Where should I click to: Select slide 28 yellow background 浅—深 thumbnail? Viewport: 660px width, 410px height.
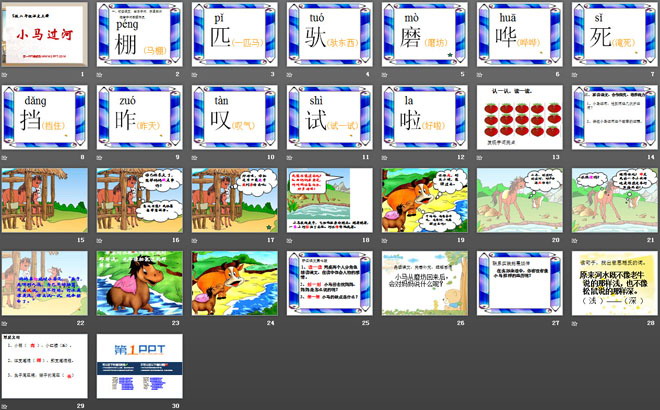(x=615, y=283)
